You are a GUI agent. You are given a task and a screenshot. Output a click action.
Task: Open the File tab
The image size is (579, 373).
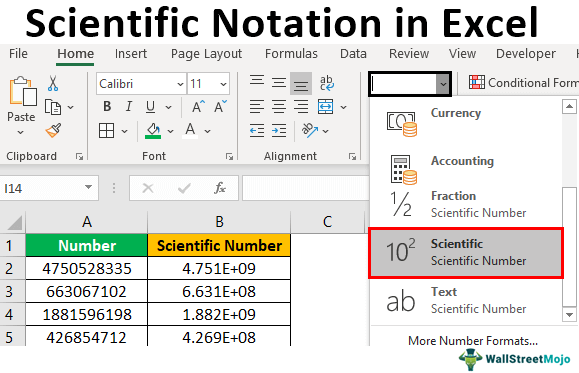pos(18,54)
